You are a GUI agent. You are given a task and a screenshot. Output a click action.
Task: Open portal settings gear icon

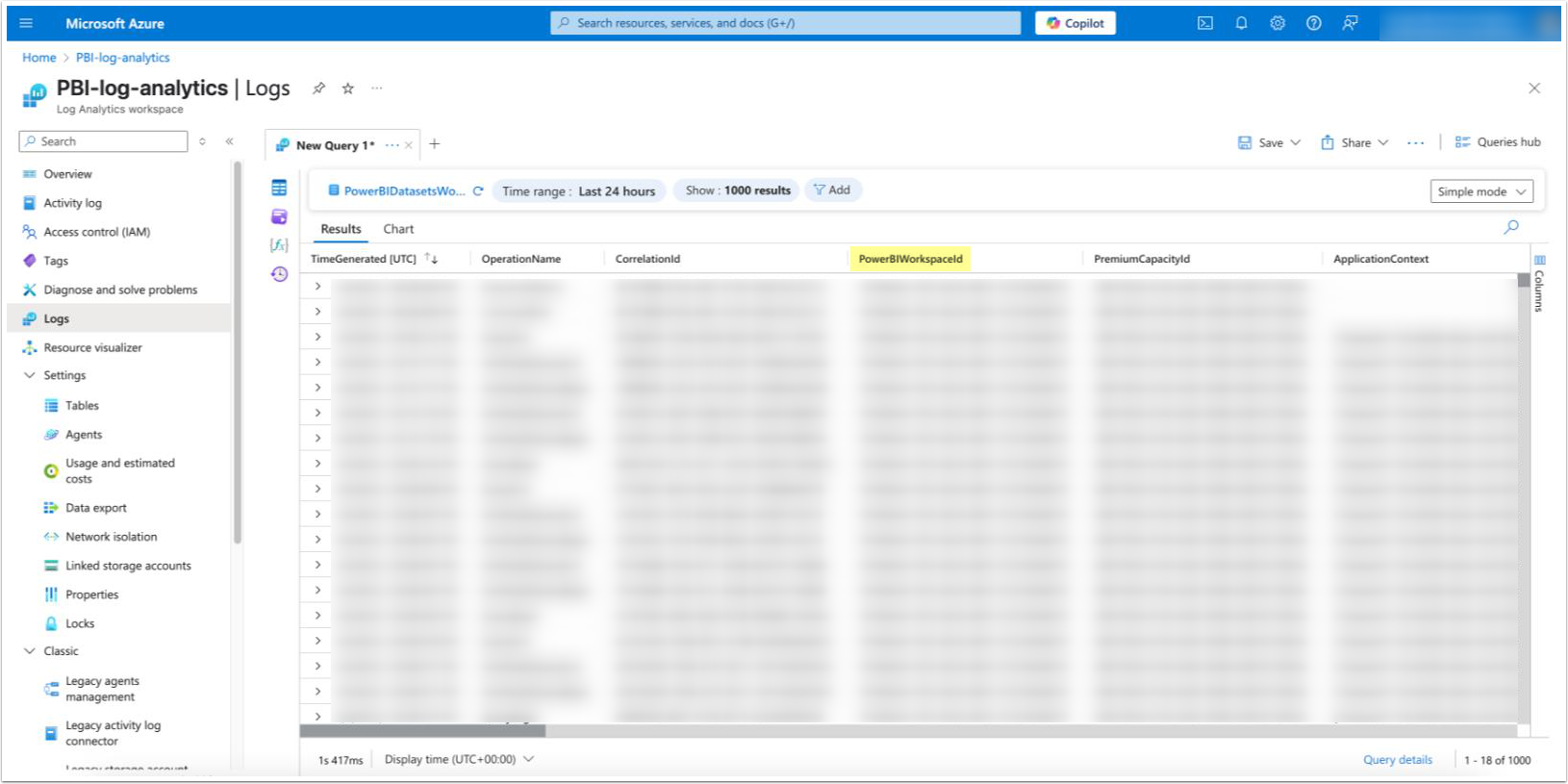coord(1277,23)
